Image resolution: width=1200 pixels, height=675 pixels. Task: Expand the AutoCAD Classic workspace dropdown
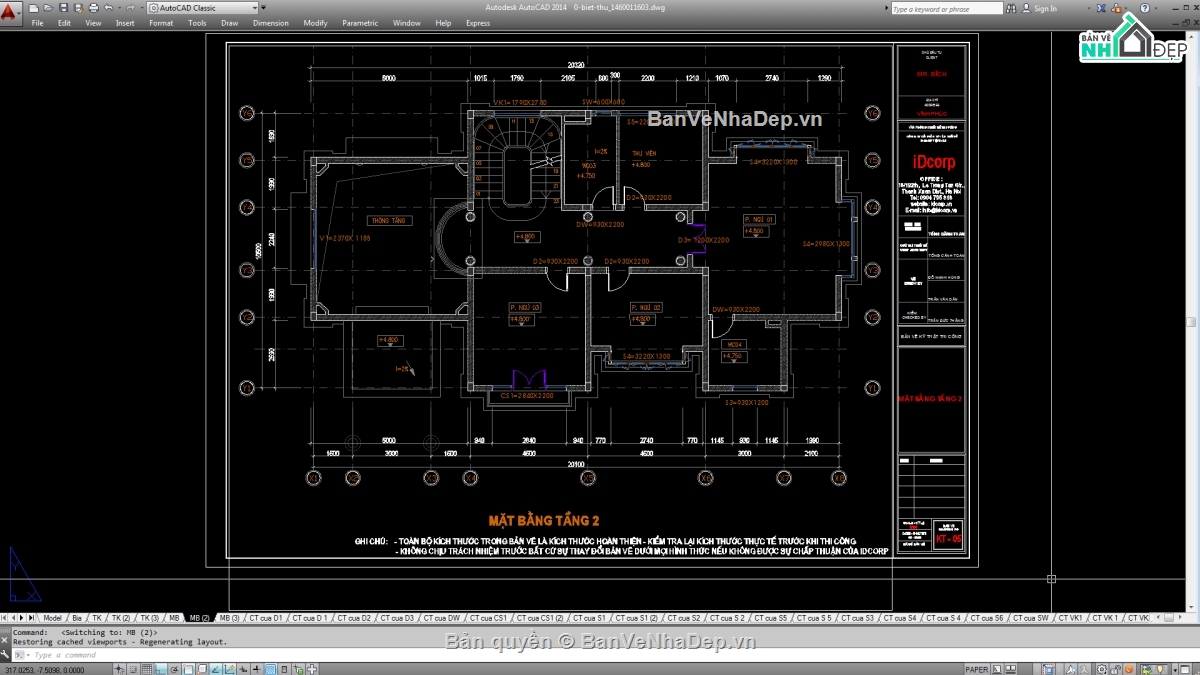255,8
